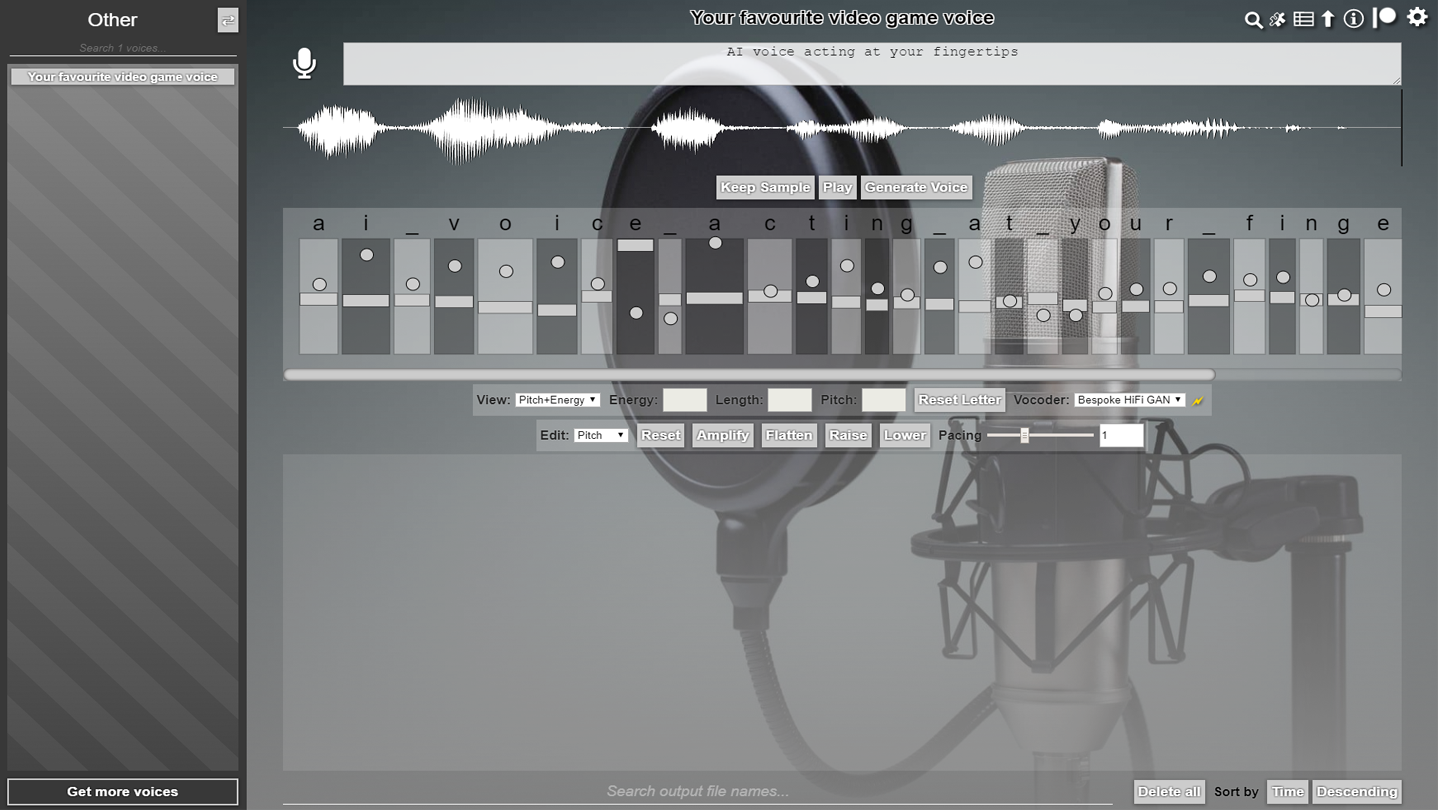Open the batch table list icon
The image size is (1438, 810).
click(1303, 19)
